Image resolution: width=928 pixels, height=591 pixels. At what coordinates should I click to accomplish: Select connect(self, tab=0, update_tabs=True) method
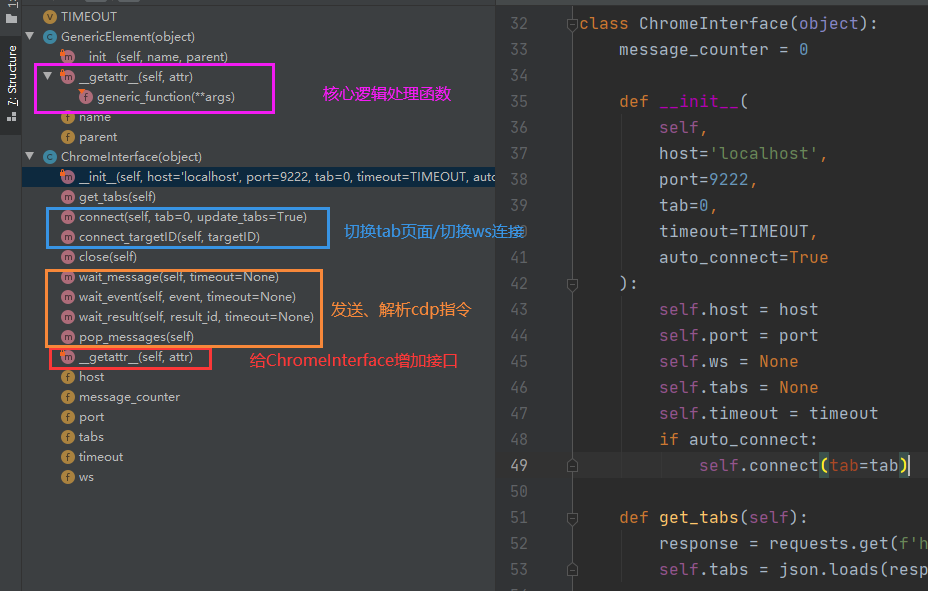(x=193, y=217)
